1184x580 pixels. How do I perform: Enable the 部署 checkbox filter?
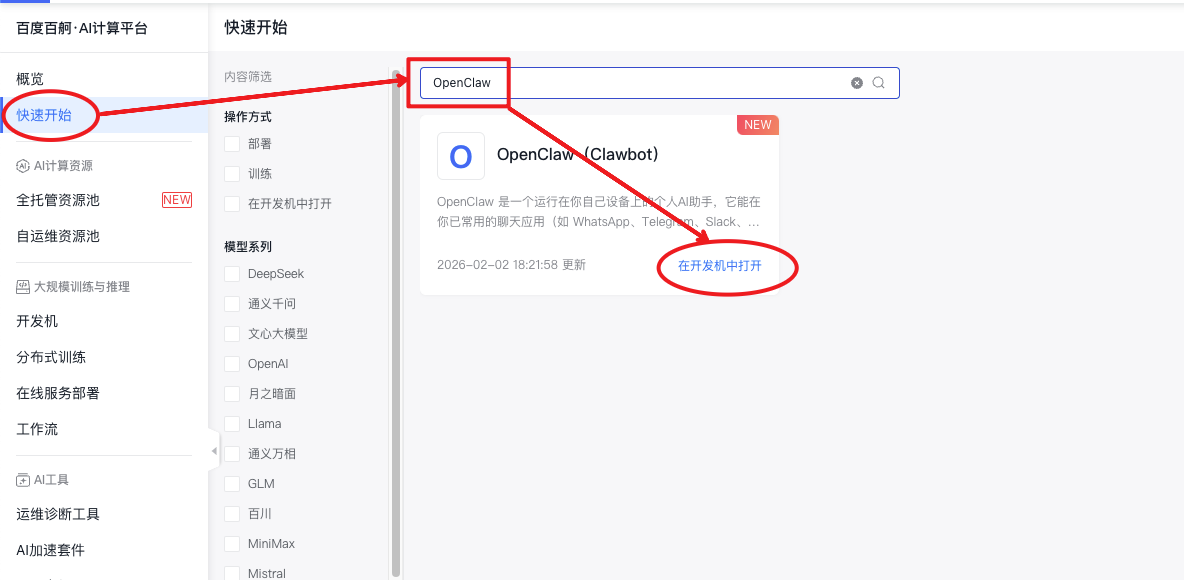[232, 144]
